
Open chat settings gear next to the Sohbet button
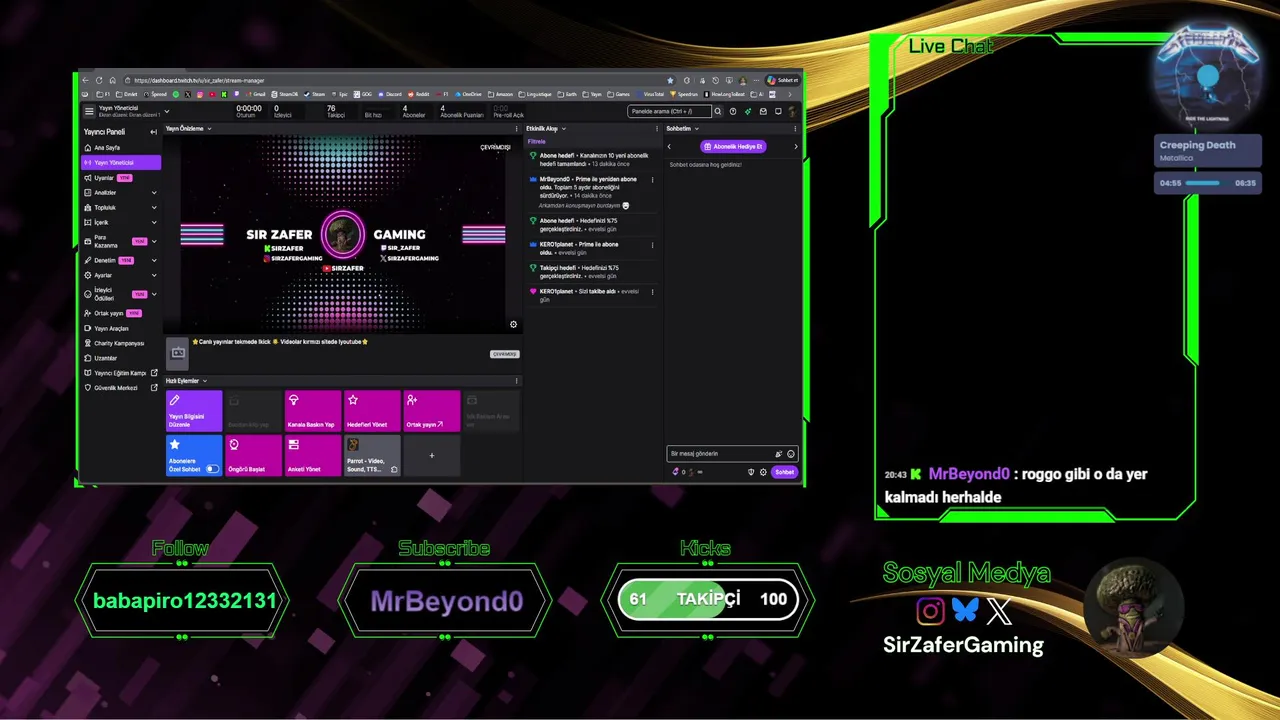763,472
